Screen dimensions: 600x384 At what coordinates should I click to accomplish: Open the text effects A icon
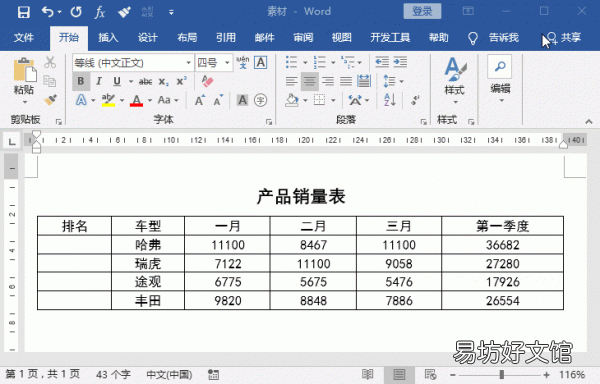[x=81, y=101]
